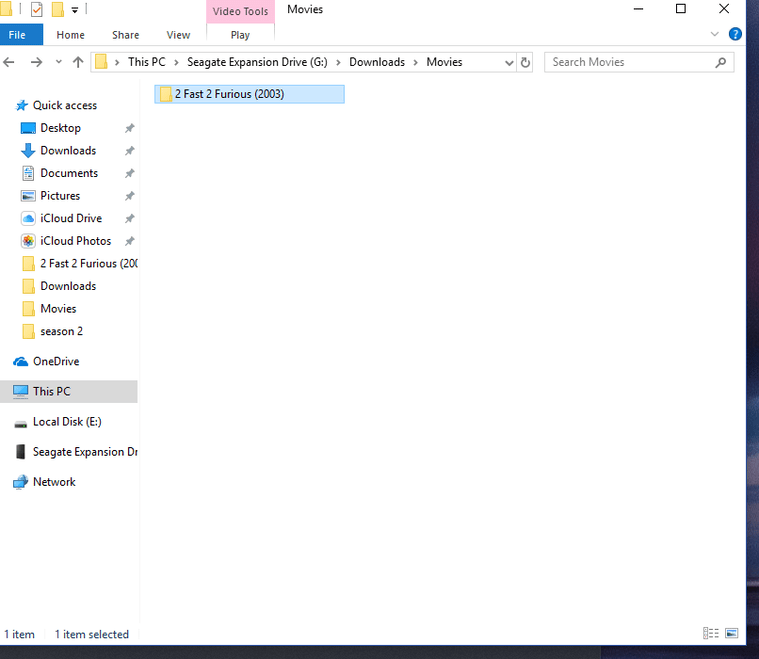
Task: Switch to Details view in status bar
Action: tap(711, 633)
